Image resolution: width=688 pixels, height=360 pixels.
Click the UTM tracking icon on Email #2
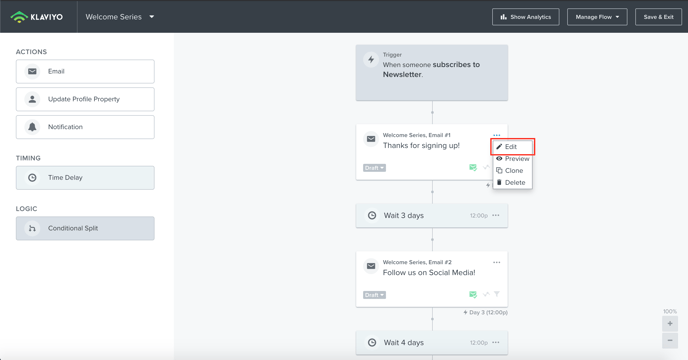pos(486,294)
